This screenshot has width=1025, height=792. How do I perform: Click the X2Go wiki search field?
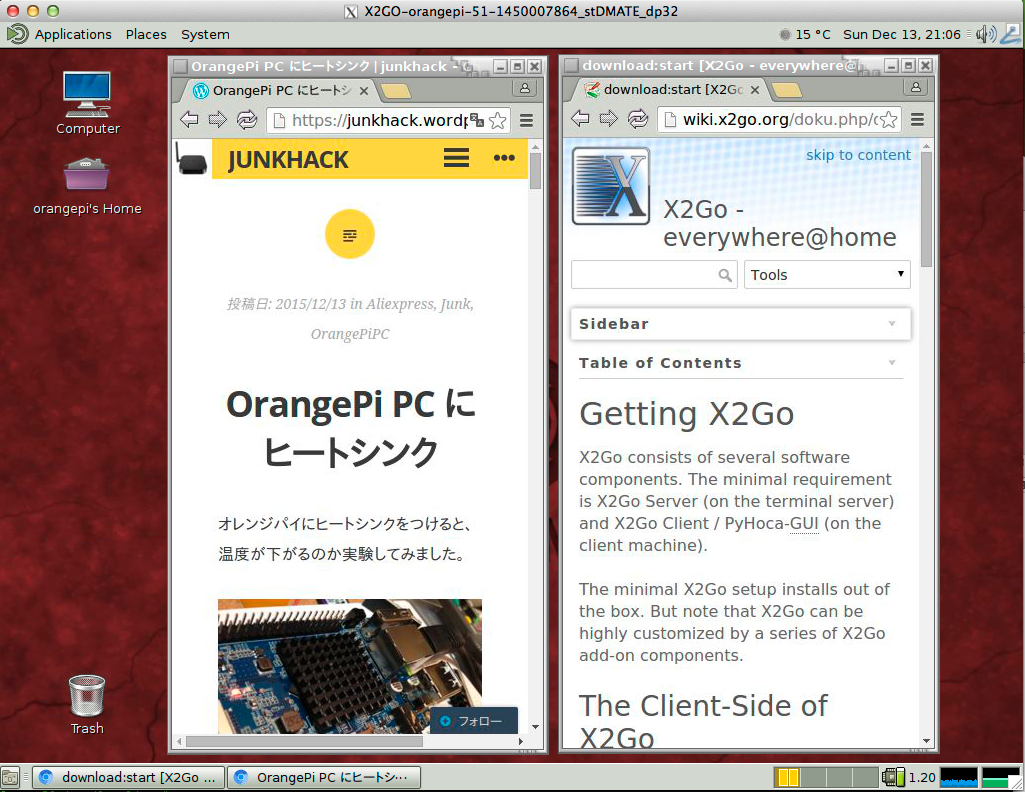click(645, 275)
